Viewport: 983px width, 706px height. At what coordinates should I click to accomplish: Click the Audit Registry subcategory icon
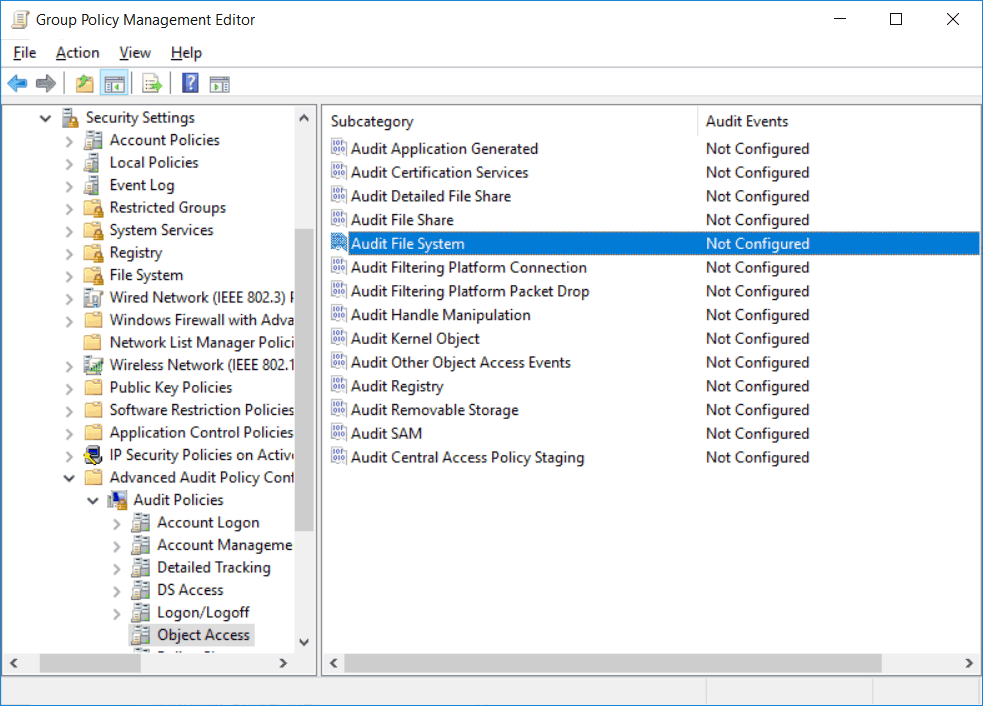click(x=341, y=386)
